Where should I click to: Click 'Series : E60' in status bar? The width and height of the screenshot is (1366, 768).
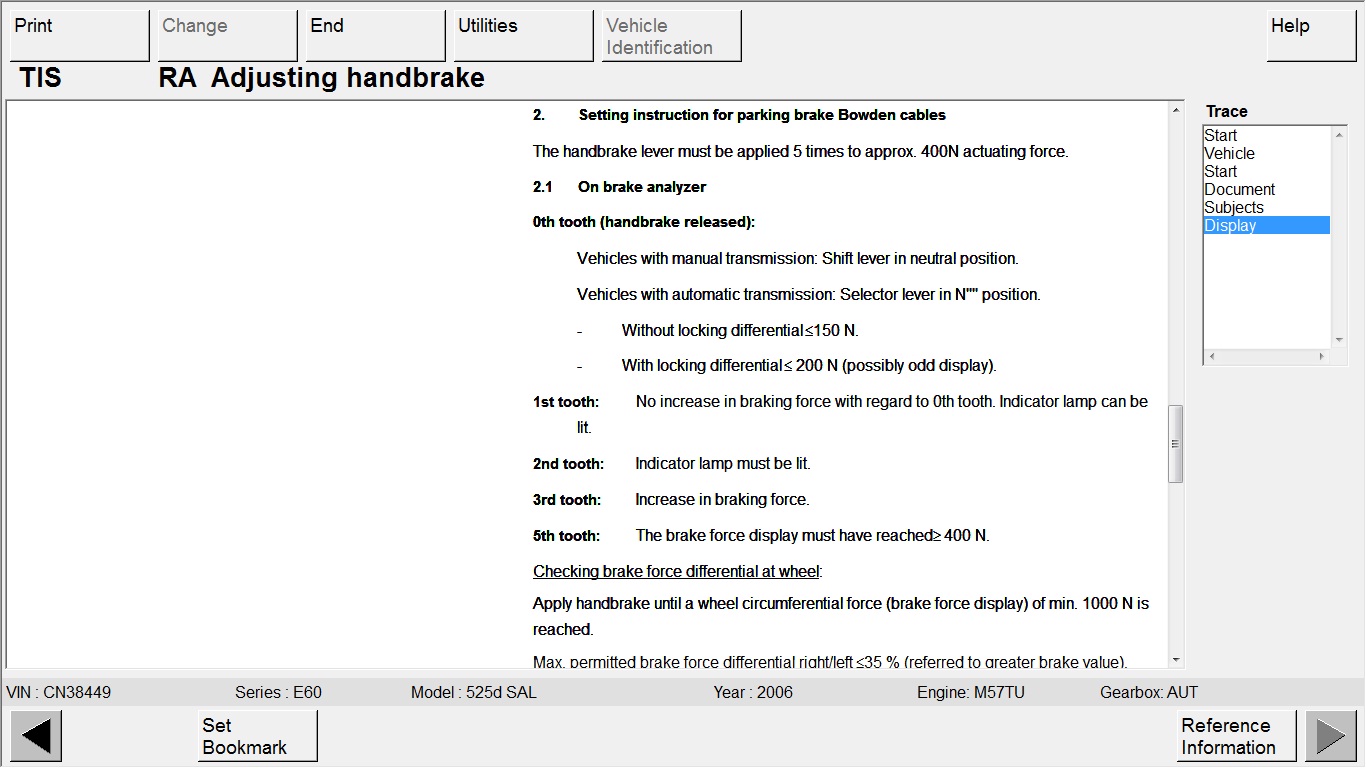point(278,692)
